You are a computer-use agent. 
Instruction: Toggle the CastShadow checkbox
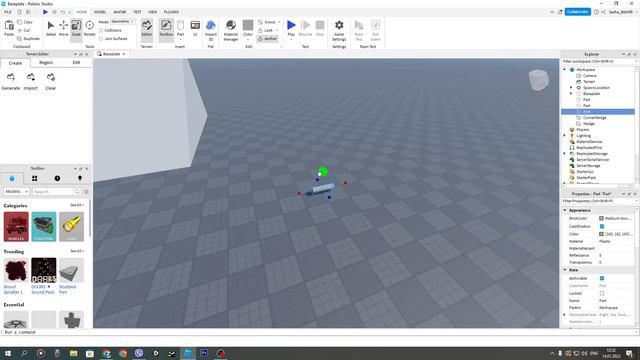[602, 226]
